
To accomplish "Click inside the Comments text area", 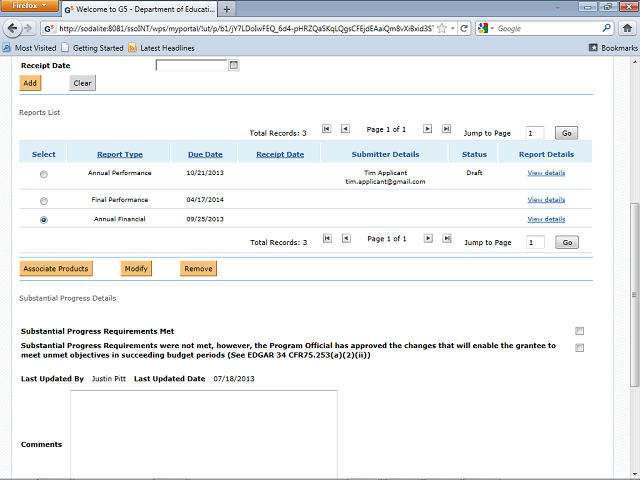I will tap(204, 435).
